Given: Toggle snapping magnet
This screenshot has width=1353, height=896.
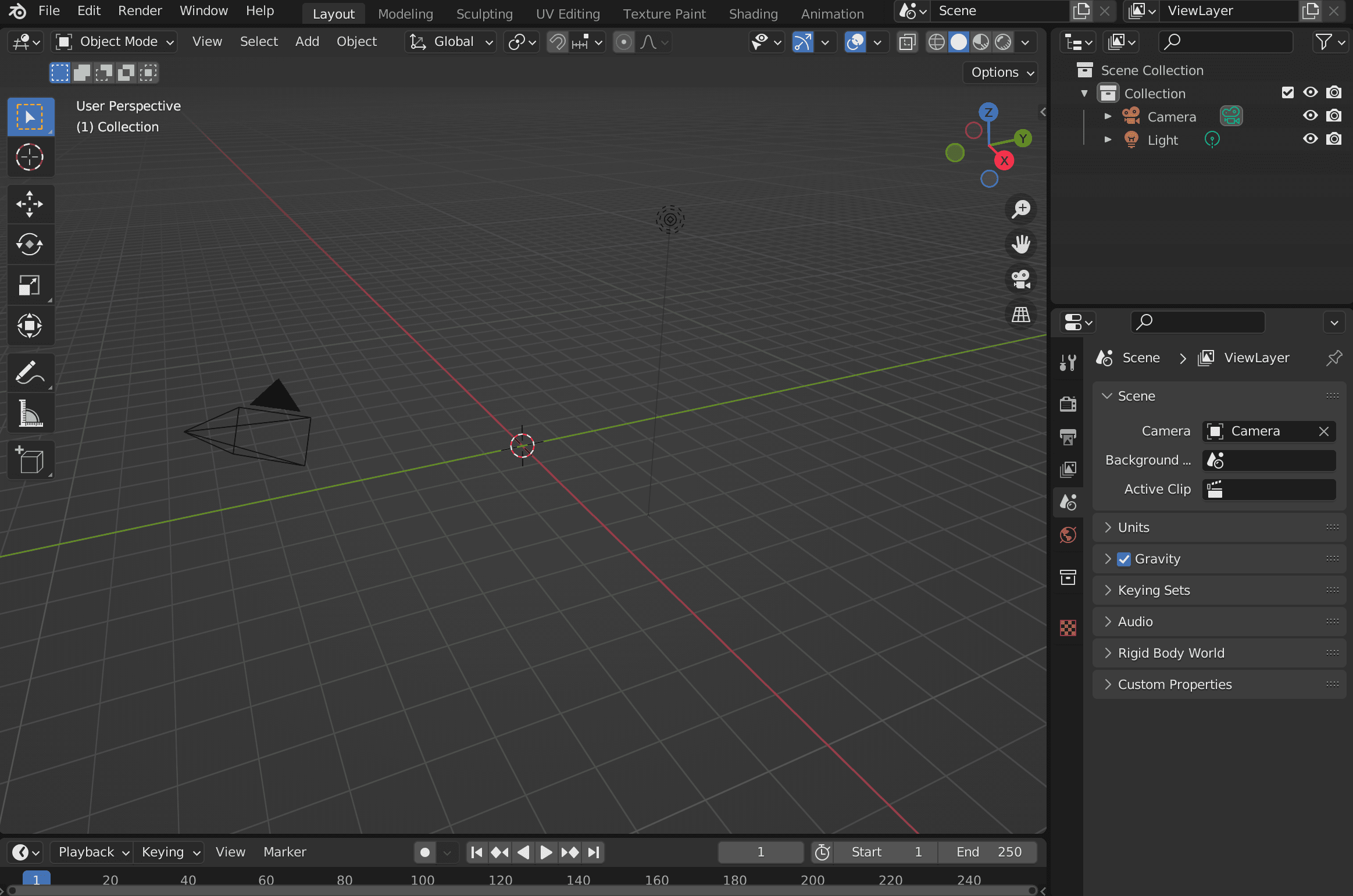Looking at the screenshot, I should pos(558,42).
